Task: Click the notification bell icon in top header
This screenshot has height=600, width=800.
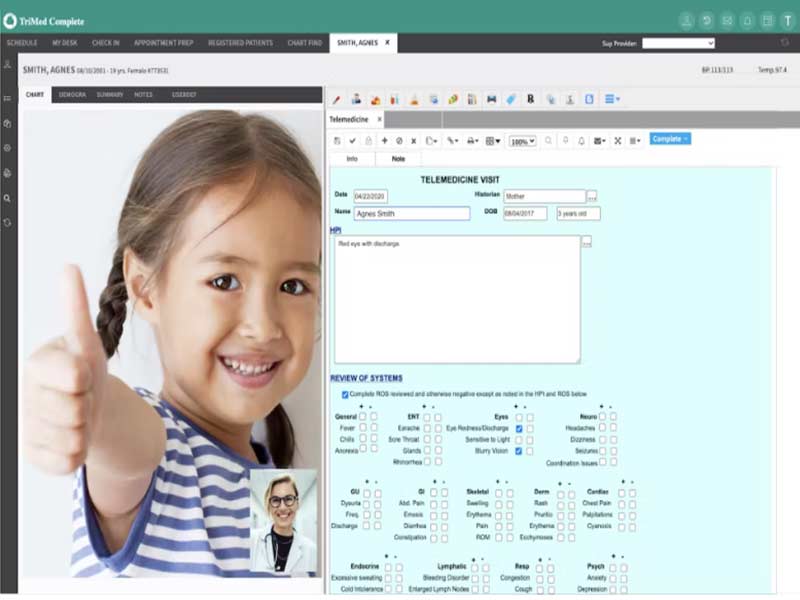Action: (x=747, y=21)
